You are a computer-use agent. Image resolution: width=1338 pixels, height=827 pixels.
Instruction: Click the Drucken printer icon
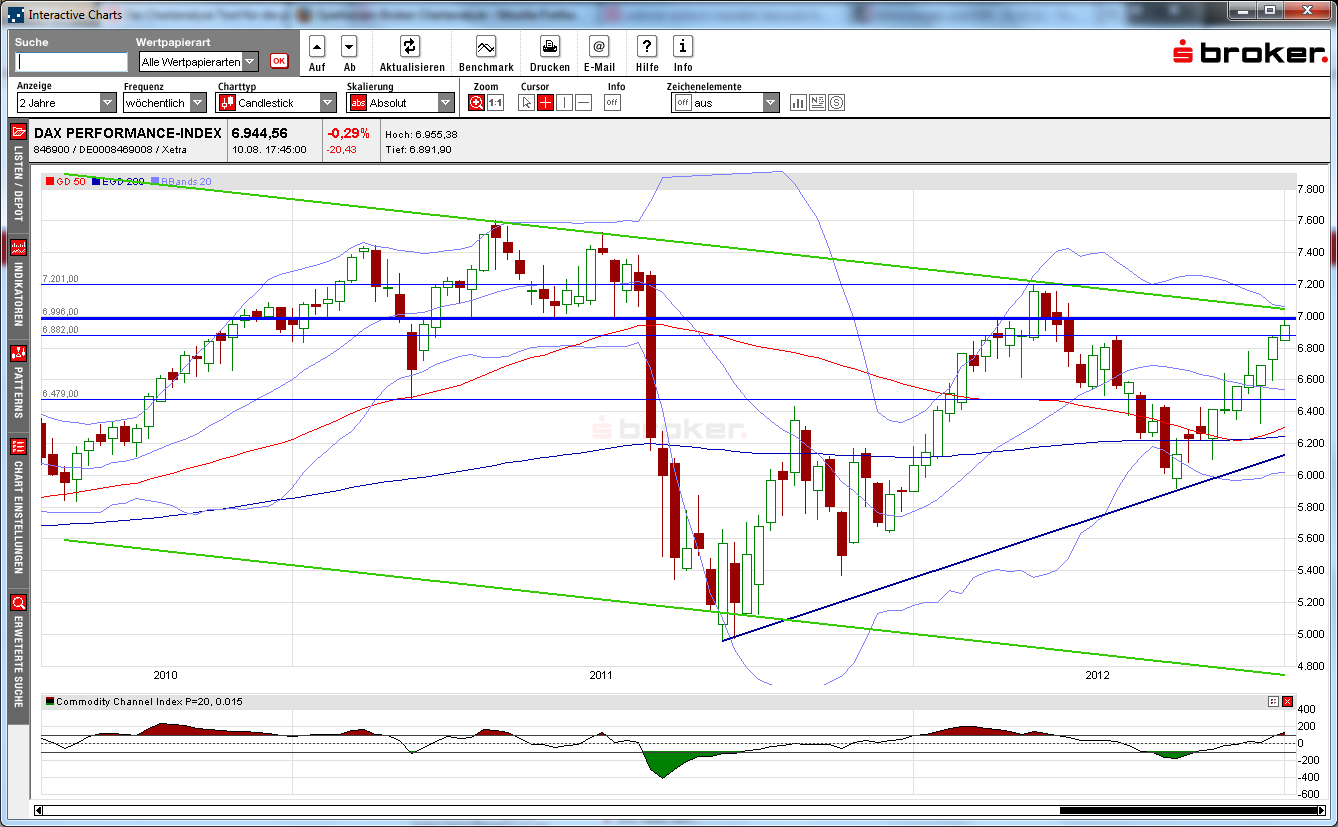[549, 46]
